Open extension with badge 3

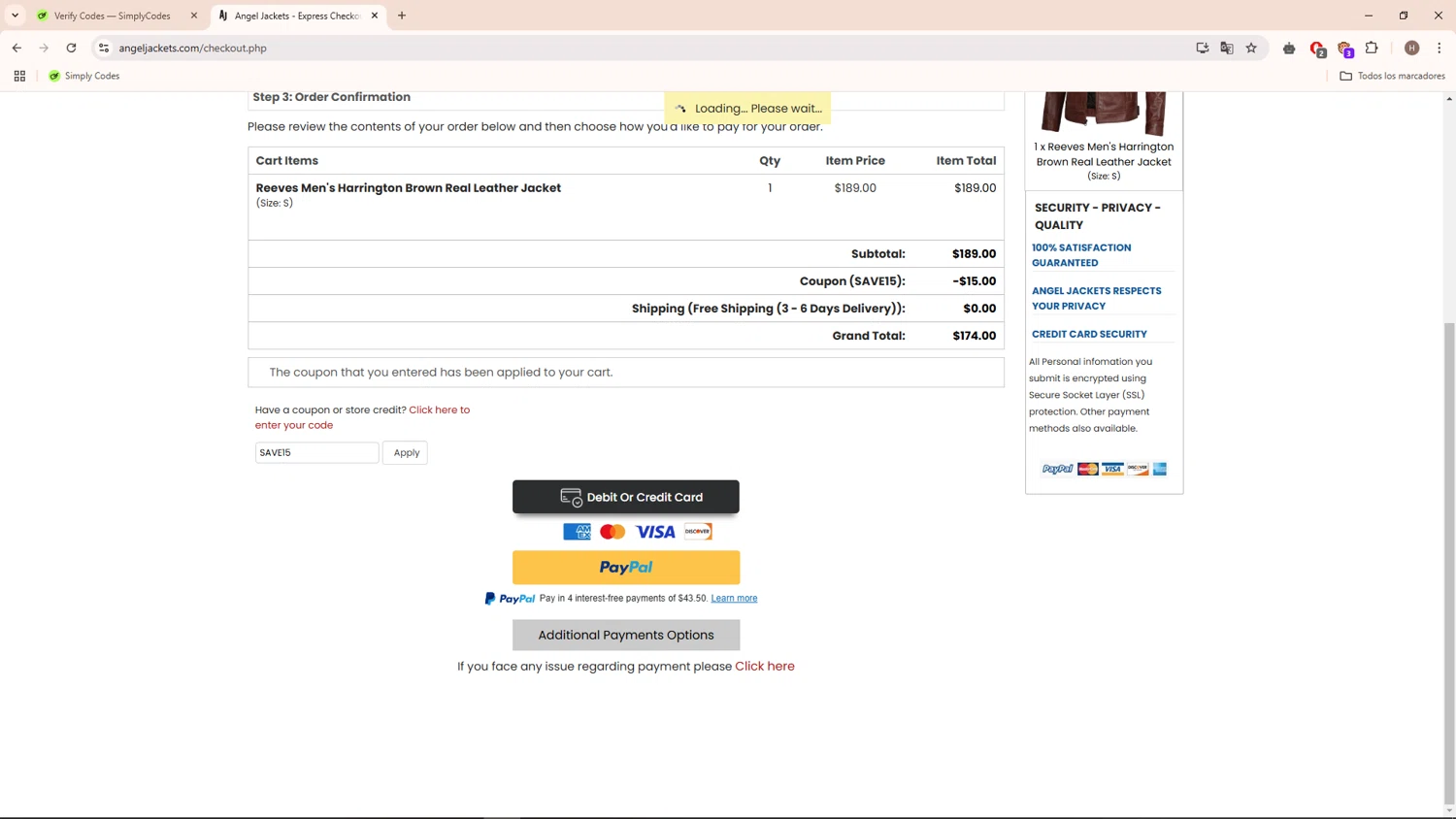point(1344,48)
